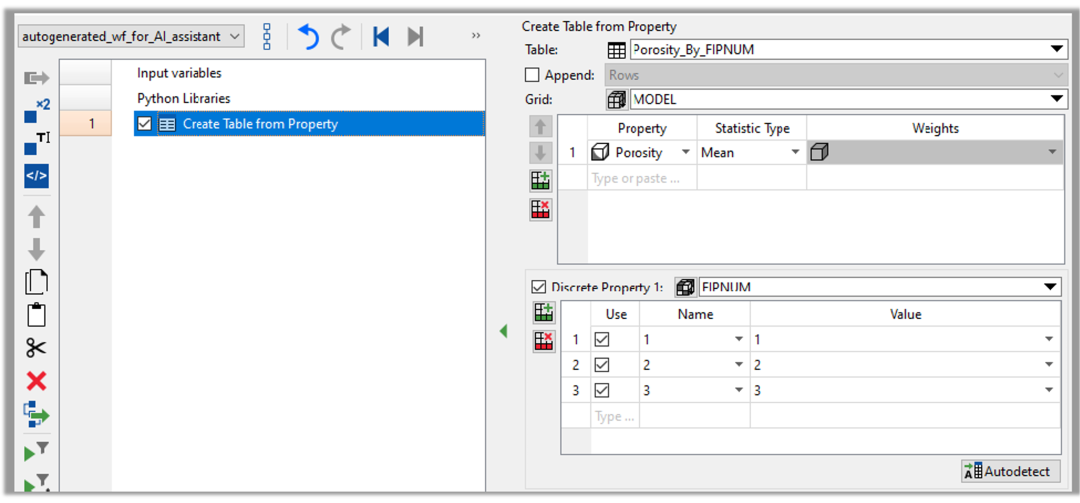Viewport: 1080px width, 503px height.
Task: Jump to first step icon
Action: coord(381,37)
